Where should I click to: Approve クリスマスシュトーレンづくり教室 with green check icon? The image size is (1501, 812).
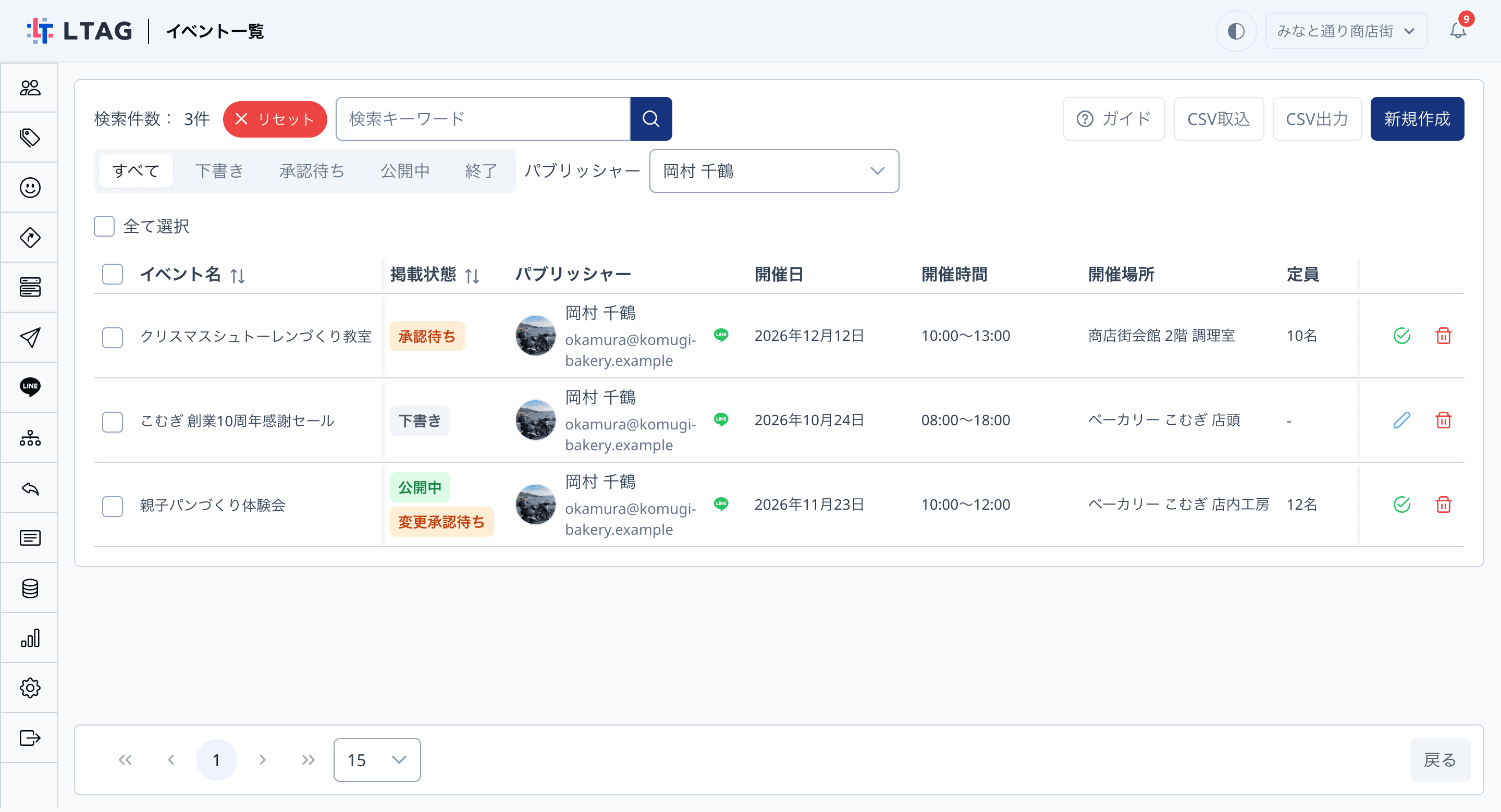[x=1401, y=336]
